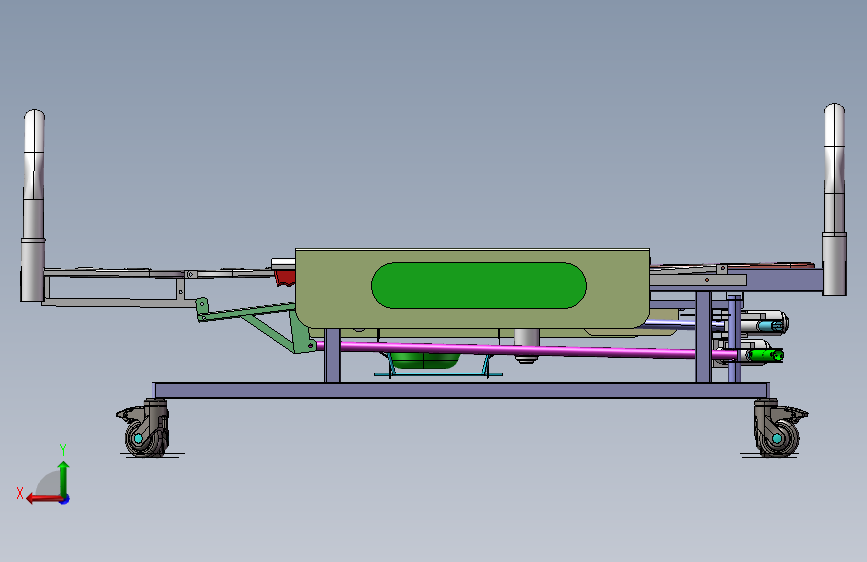Viewport: 867px width, 562px height.
Task: Select the right purple vertical support leg
Action: pos(703,336)
